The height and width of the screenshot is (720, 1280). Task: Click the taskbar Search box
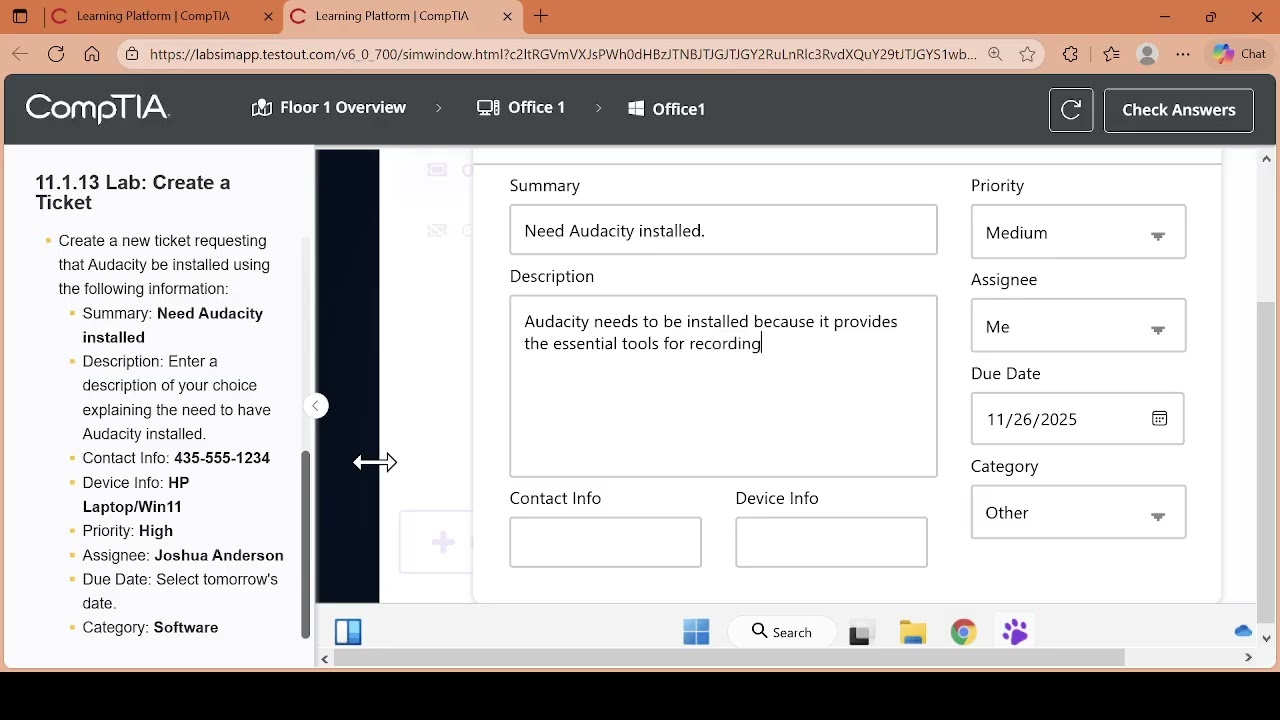pos(782,632)
